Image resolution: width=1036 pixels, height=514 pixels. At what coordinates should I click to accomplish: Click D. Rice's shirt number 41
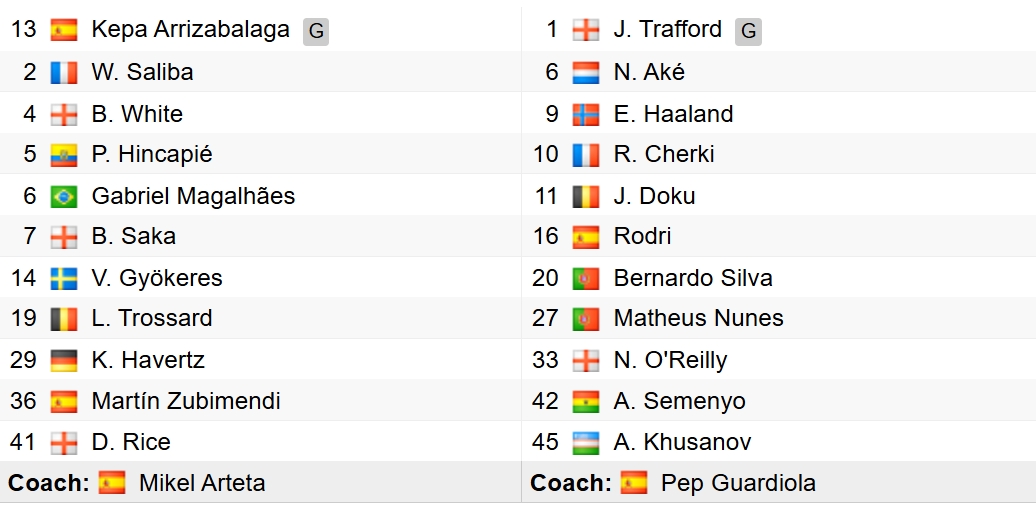coord(23,442)
